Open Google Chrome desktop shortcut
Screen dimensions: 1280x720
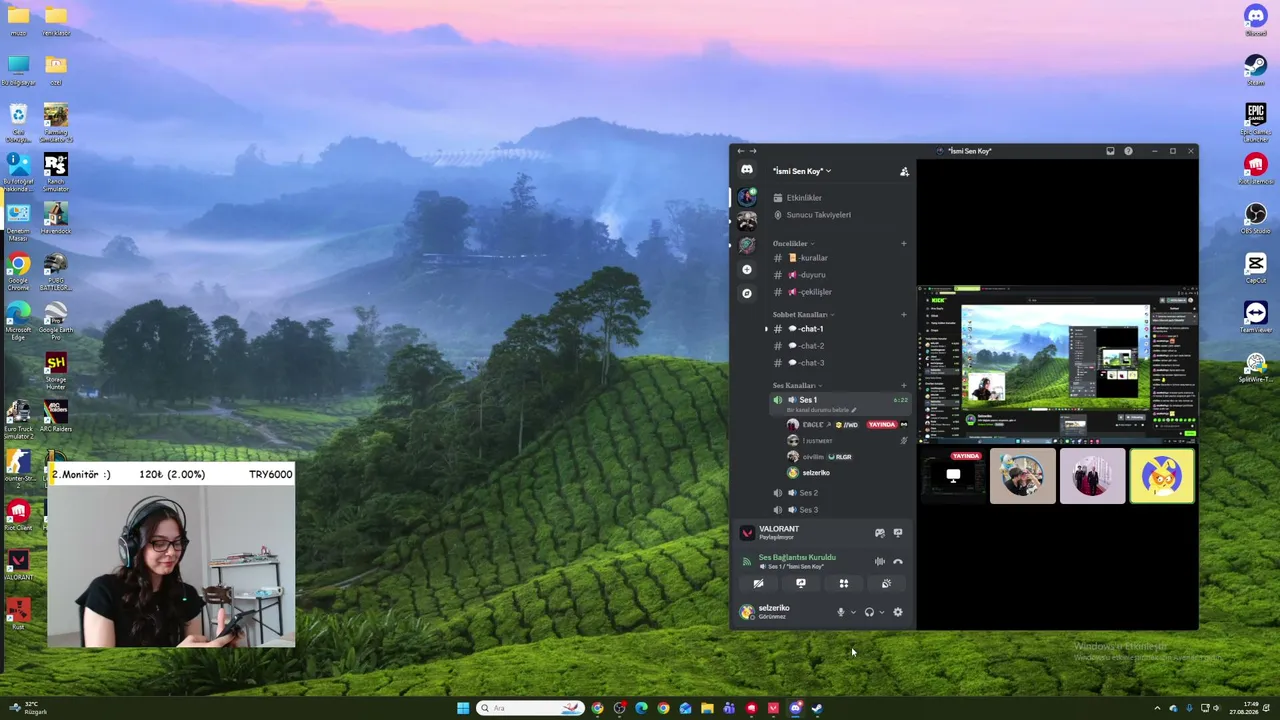click(18, 270)
